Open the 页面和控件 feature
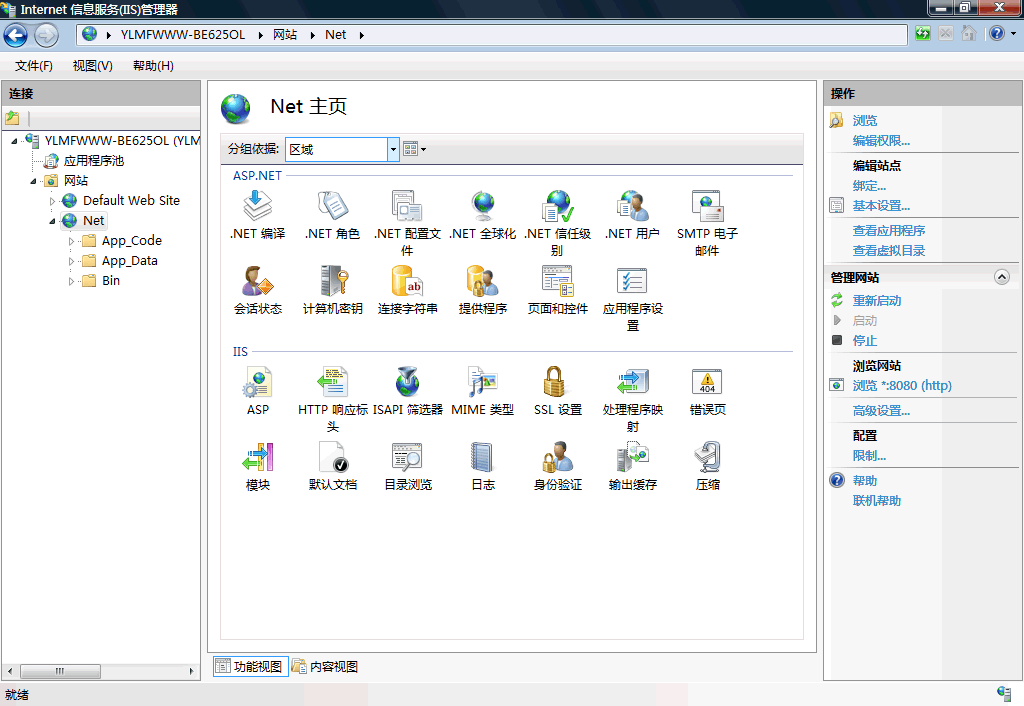This screenshot has height=706, width=1024. tap(558, 290)
